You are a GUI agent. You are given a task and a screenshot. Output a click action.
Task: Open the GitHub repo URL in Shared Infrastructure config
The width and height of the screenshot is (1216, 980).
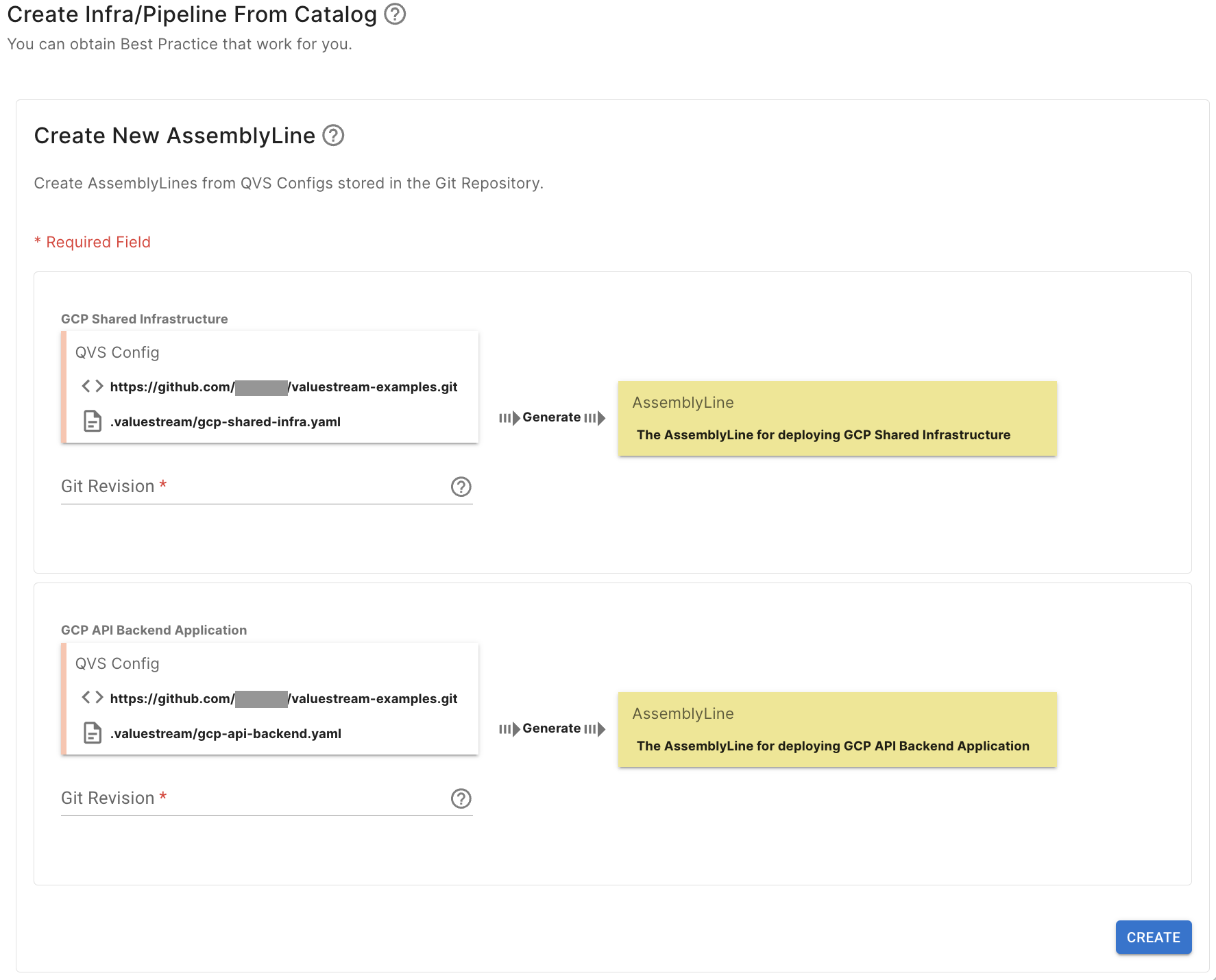(x=283, y=387)
